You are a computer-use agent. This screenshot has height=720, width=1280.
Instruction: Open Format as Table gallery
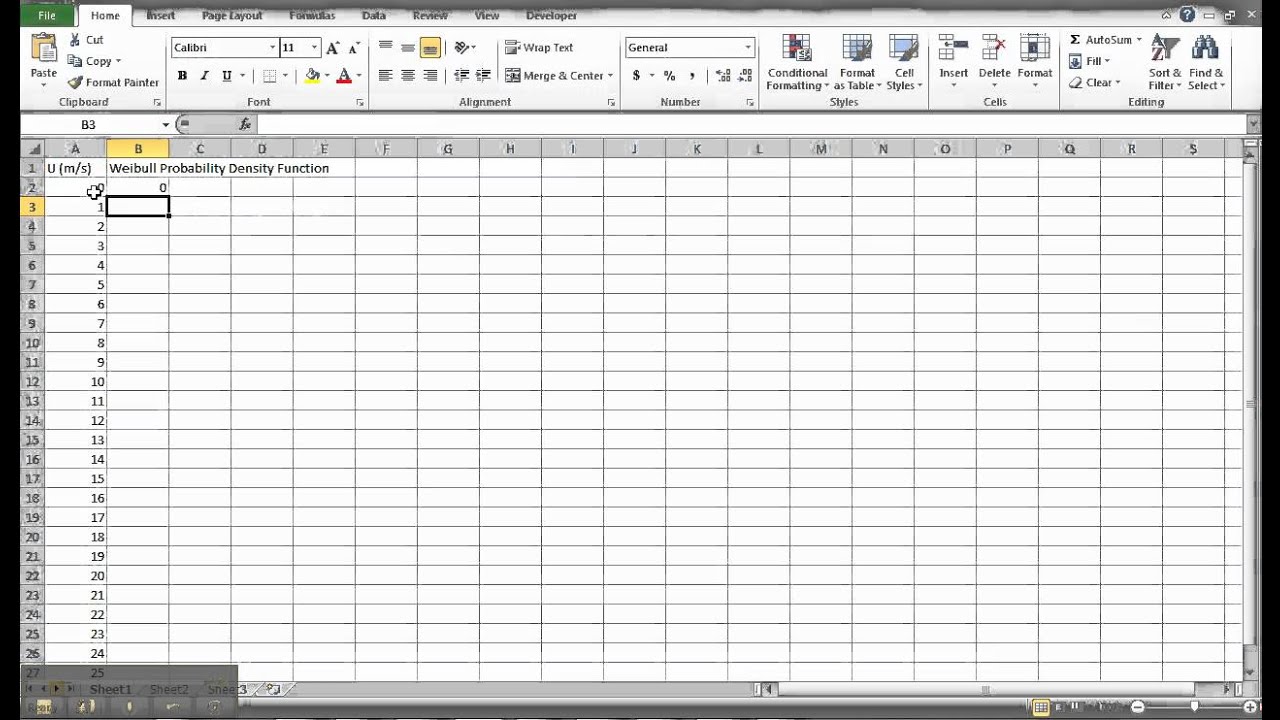pyautogui.click(x=857, y=62)
